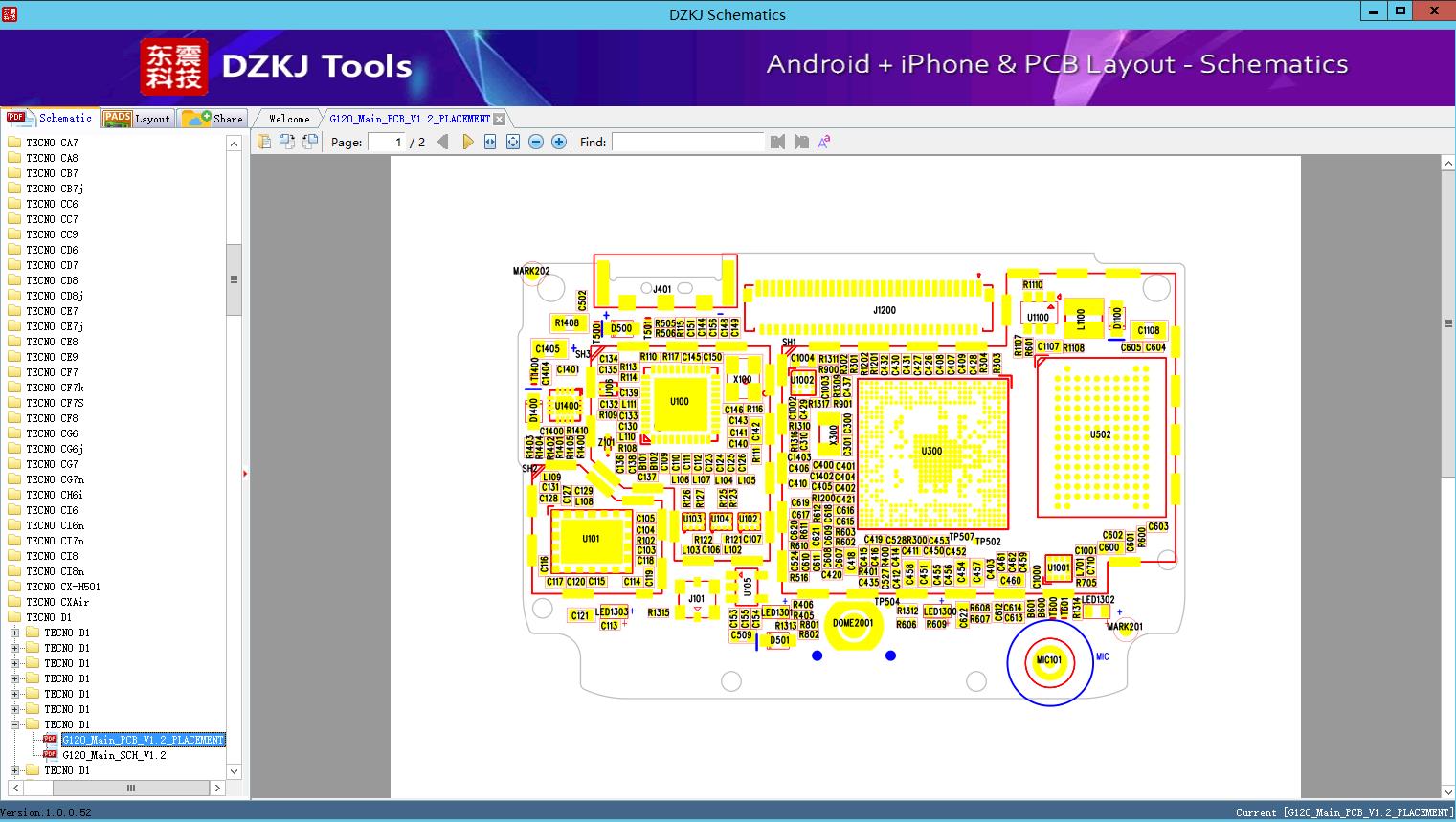Select the TECNO CI8 folder
This screenshot has height=822, width=1456.
tap(52, 556)
